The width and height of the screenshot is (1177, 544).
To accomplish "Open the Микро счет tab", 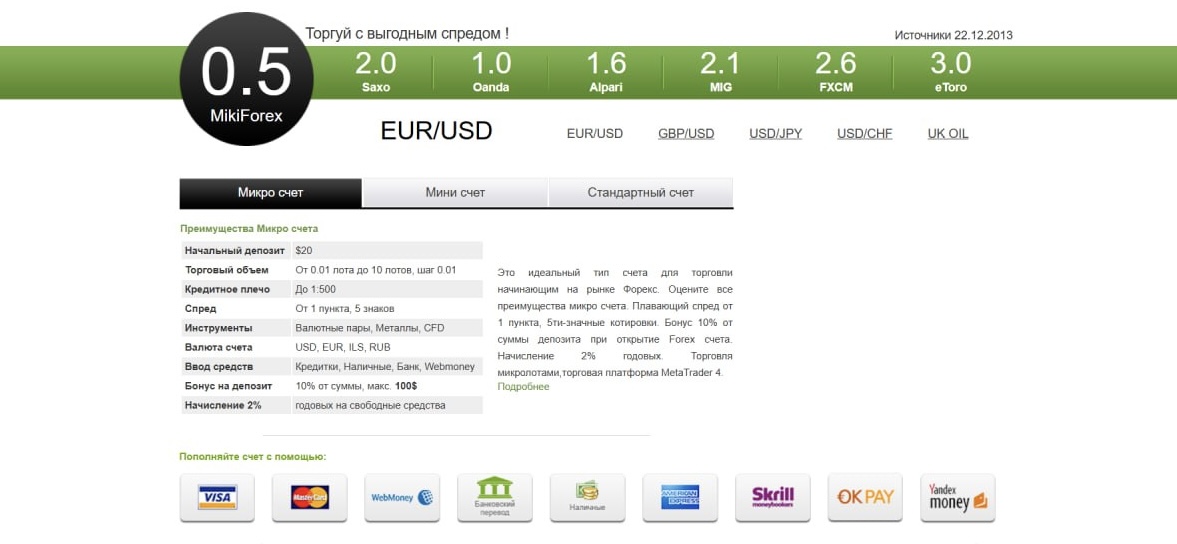I will (x=271, y=193).
